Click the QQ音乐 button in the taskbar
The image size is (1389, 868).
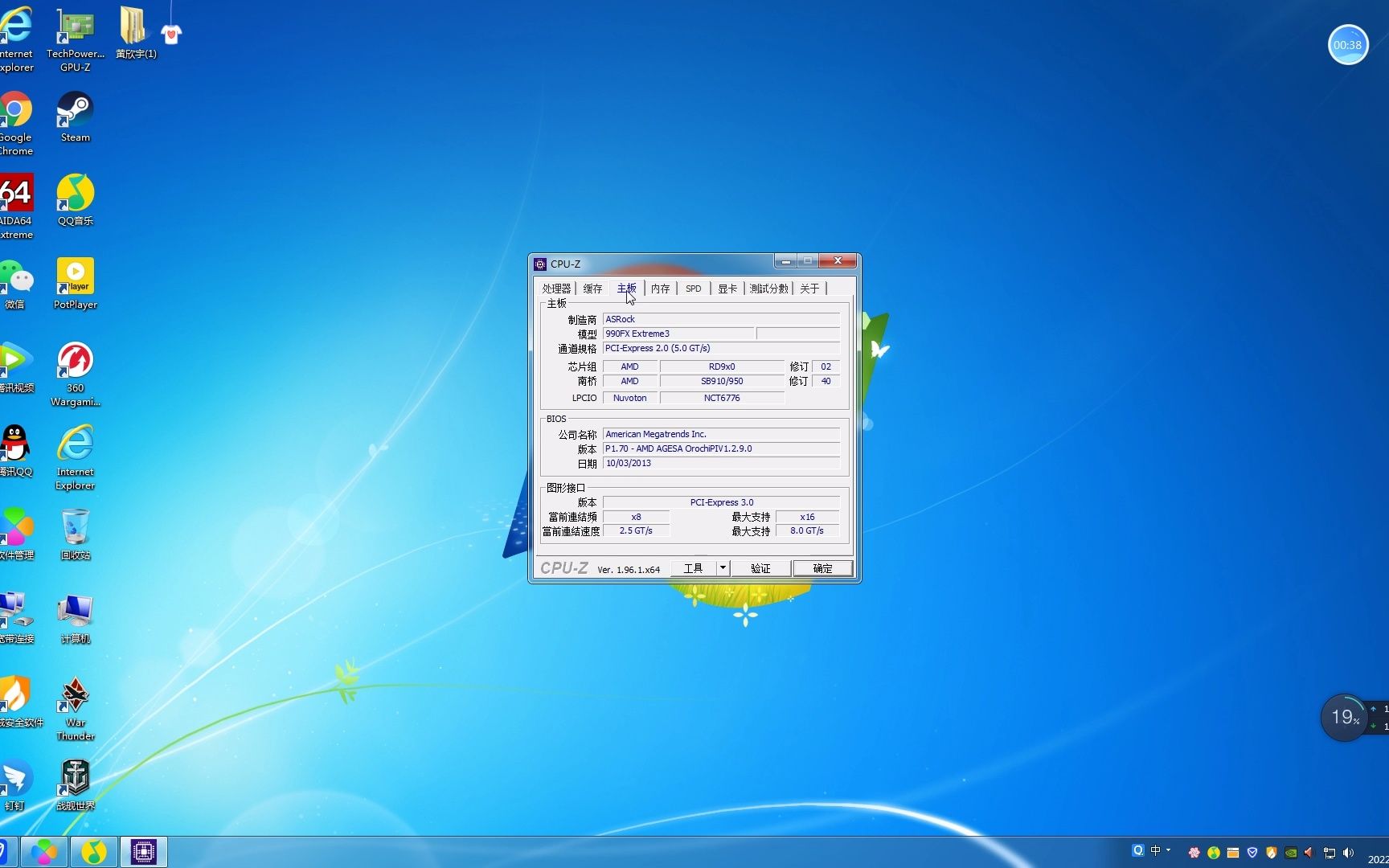[94, 852]
